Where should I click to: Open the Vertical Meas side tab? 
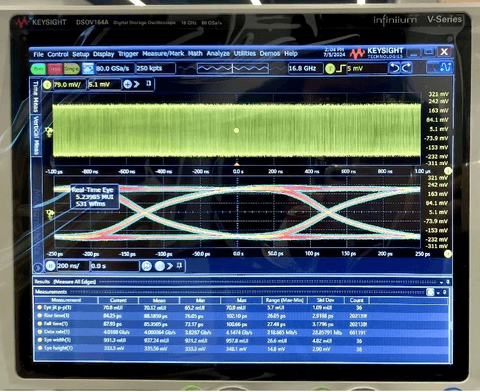point(36,135)
